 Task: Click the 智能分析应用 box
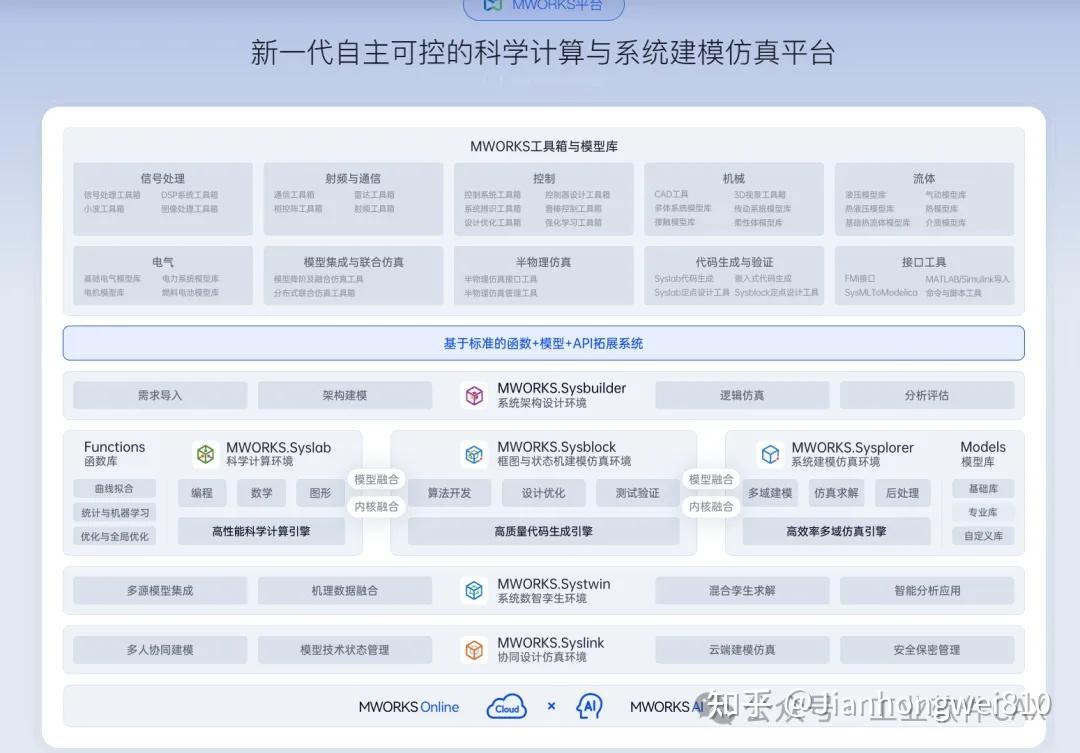click(926, 590)
